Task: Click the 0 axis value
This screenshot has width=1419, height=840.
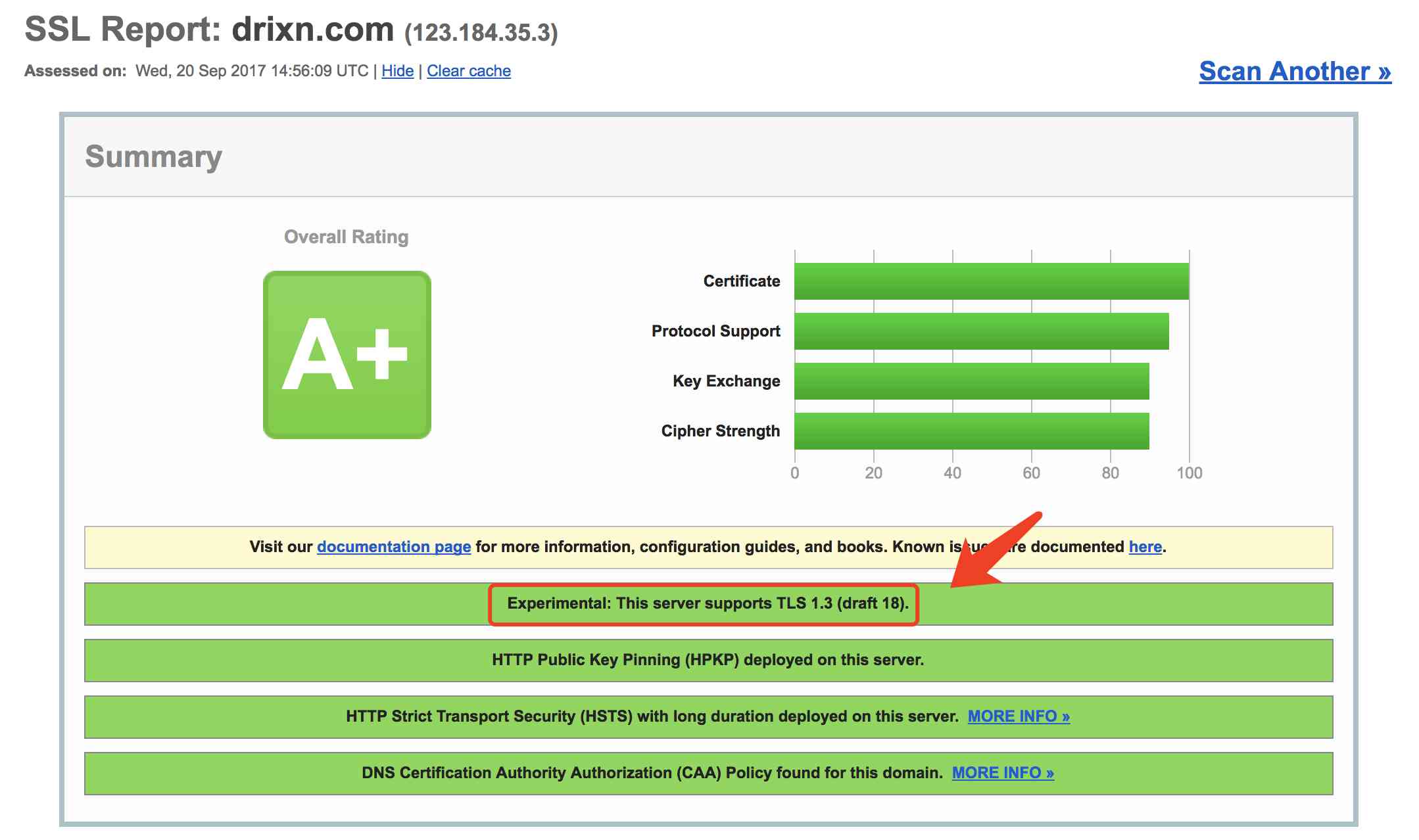Action: (795, 473)
